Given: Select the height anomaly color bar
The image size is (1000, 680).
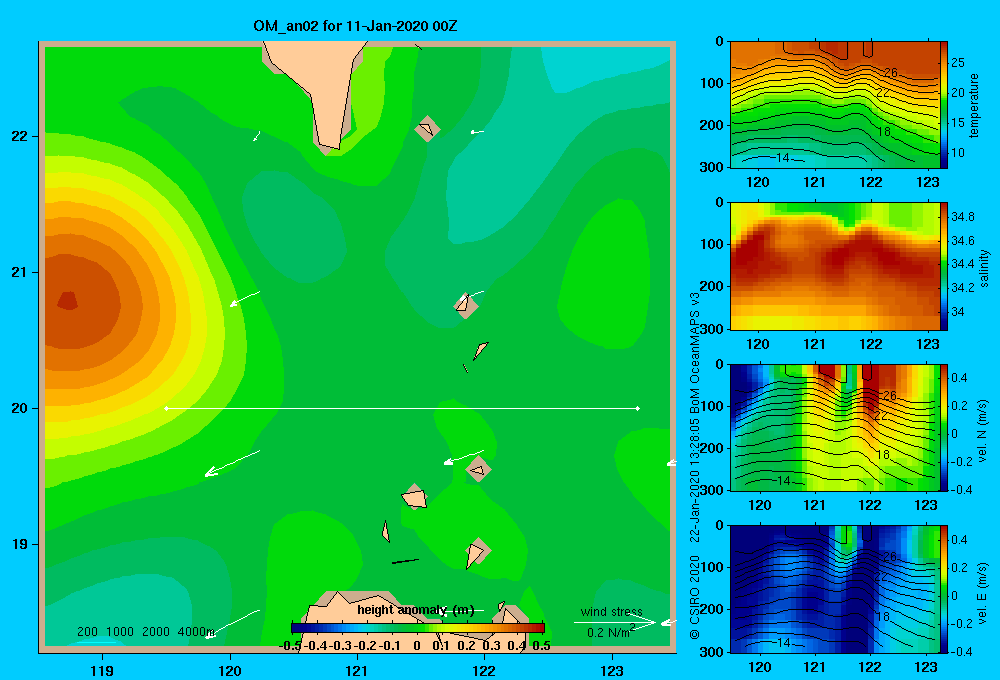Looking at the screenshot, I should click(x=418, y=628).
